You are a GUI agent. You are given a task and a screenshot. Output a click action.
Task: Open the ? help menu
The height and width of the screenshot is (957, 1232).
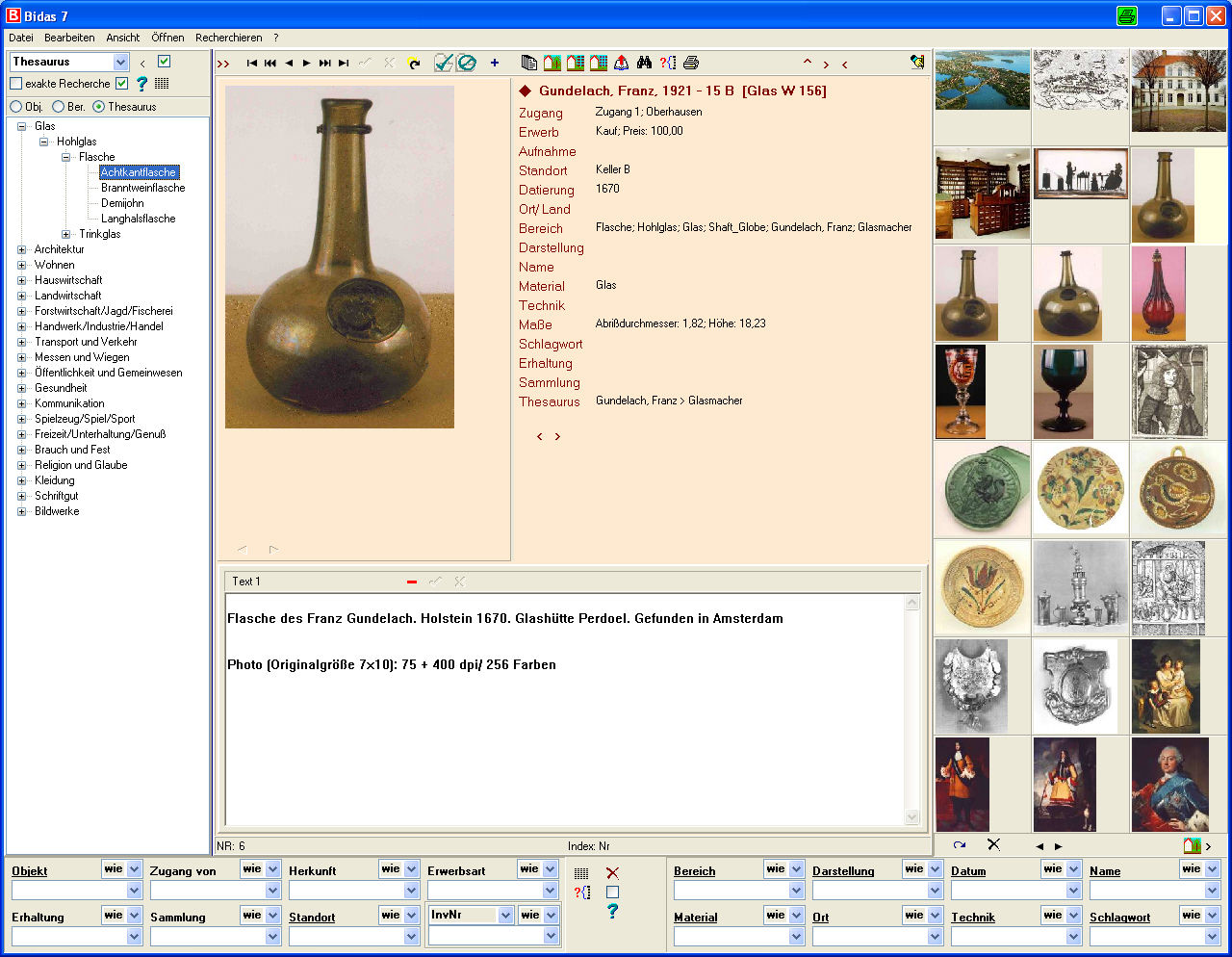[x=276, y=38]
